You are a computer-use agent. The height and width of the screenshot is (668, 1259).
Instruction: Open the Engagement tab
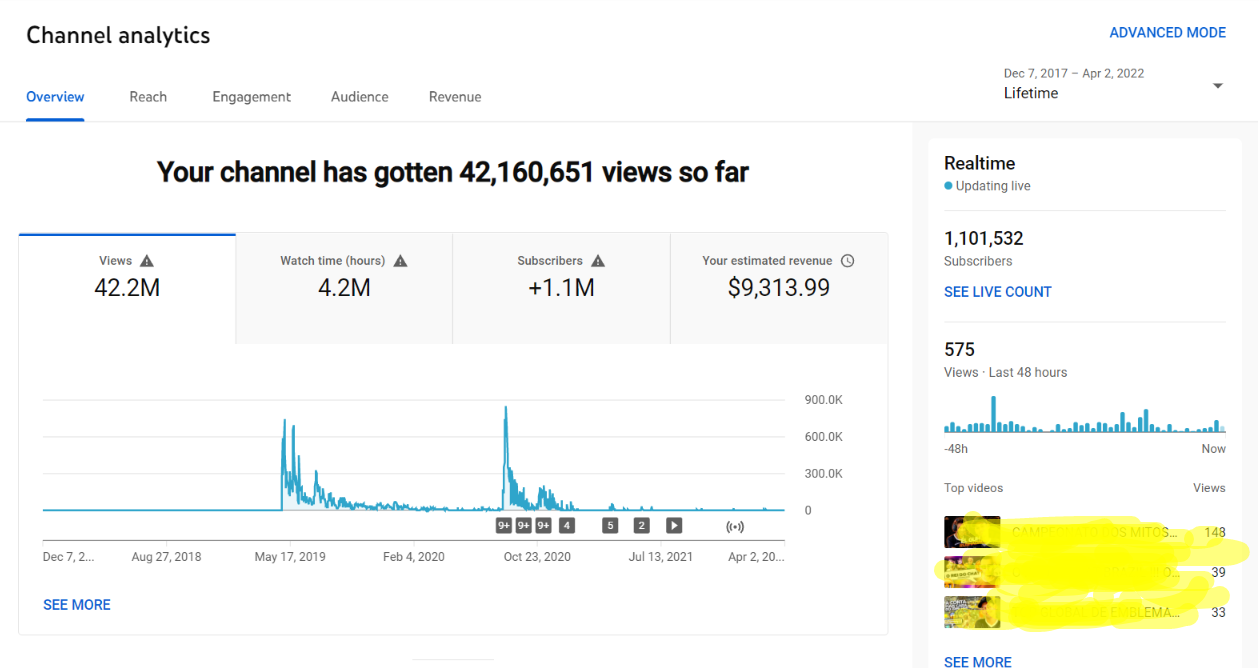pyautogui.click(x=251, y=97)
